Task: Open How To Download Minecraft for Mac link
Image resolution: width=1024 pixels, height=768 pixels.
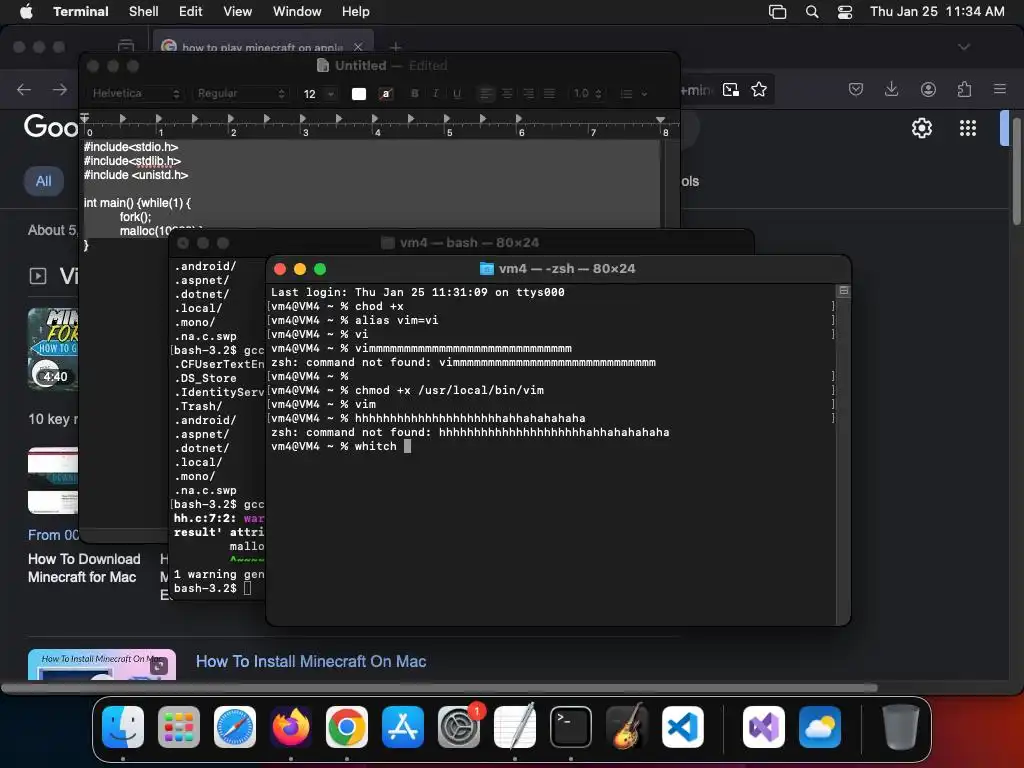Action: coord(84,568)
